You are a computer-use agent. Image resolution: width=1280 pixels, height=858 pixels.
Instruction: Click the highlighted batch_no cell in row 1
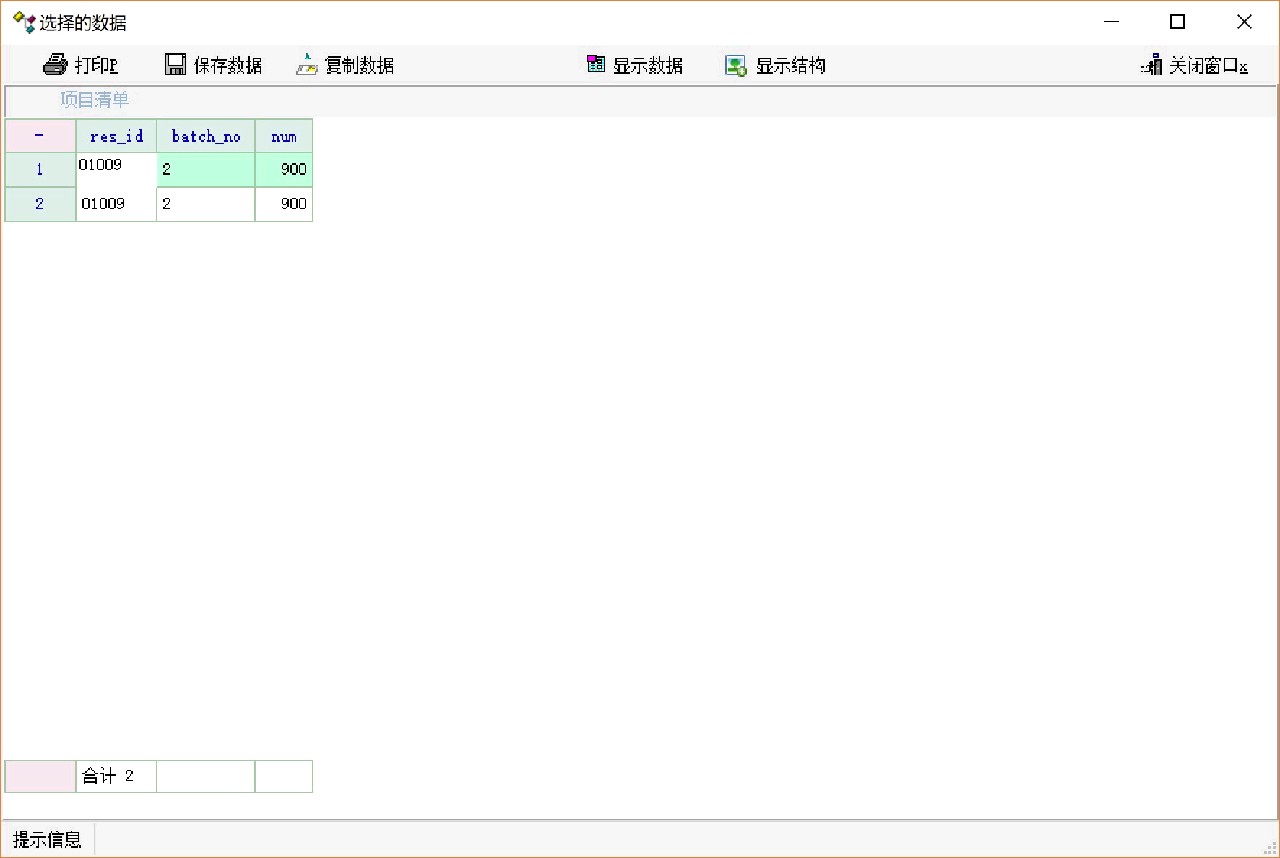[x=206, y=170]
